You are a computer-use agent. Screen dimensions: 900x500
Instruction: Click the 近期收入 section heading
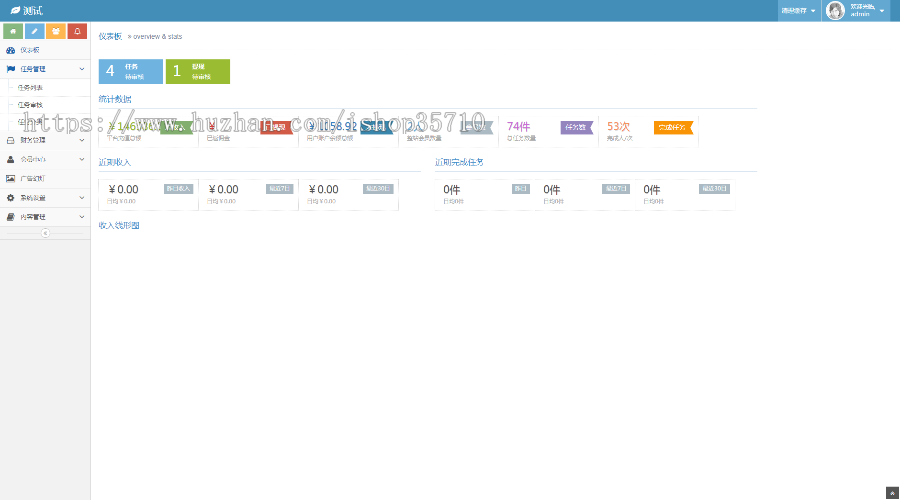point(115,162)
